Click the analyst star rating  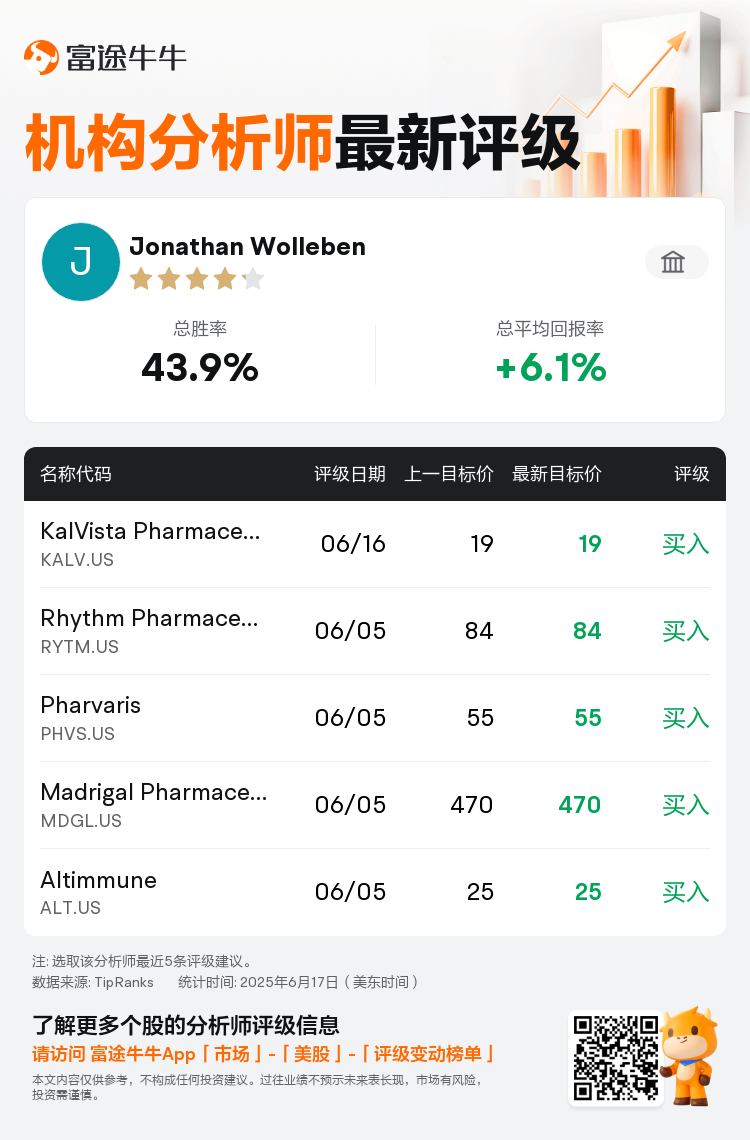point(197,278)
